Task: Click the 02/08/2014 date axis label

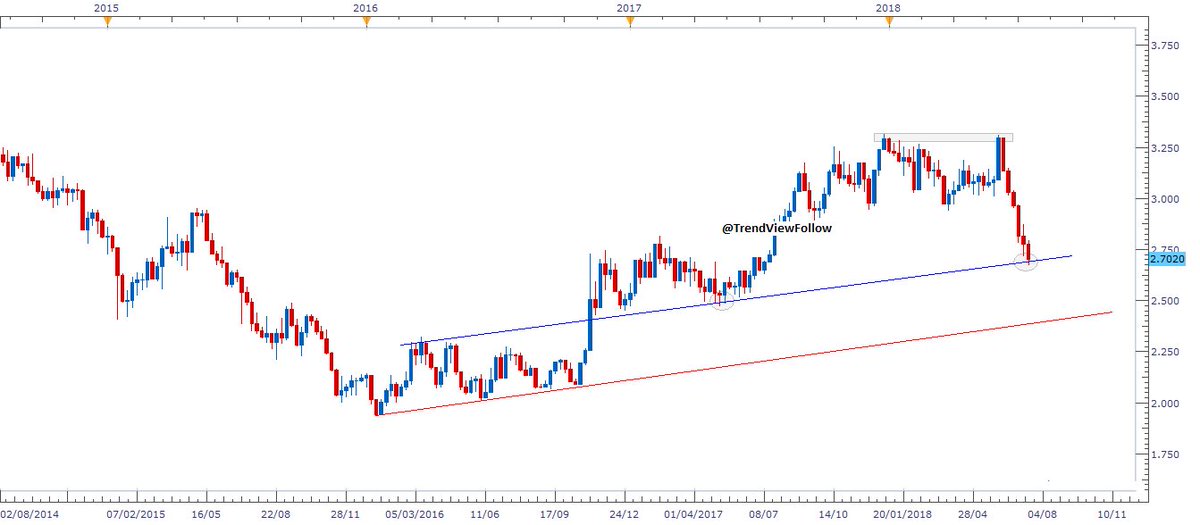Action: [x=29, y=514]
